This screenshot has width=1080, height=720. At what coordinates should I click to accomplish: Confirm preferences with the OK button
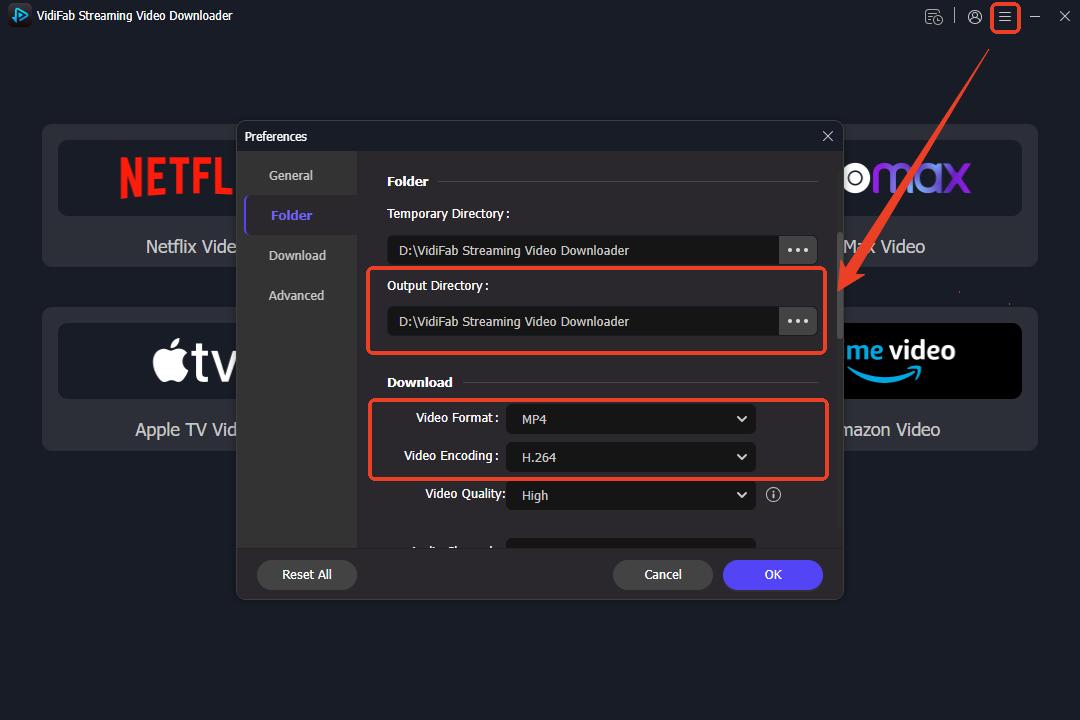(x=773, y=575)
